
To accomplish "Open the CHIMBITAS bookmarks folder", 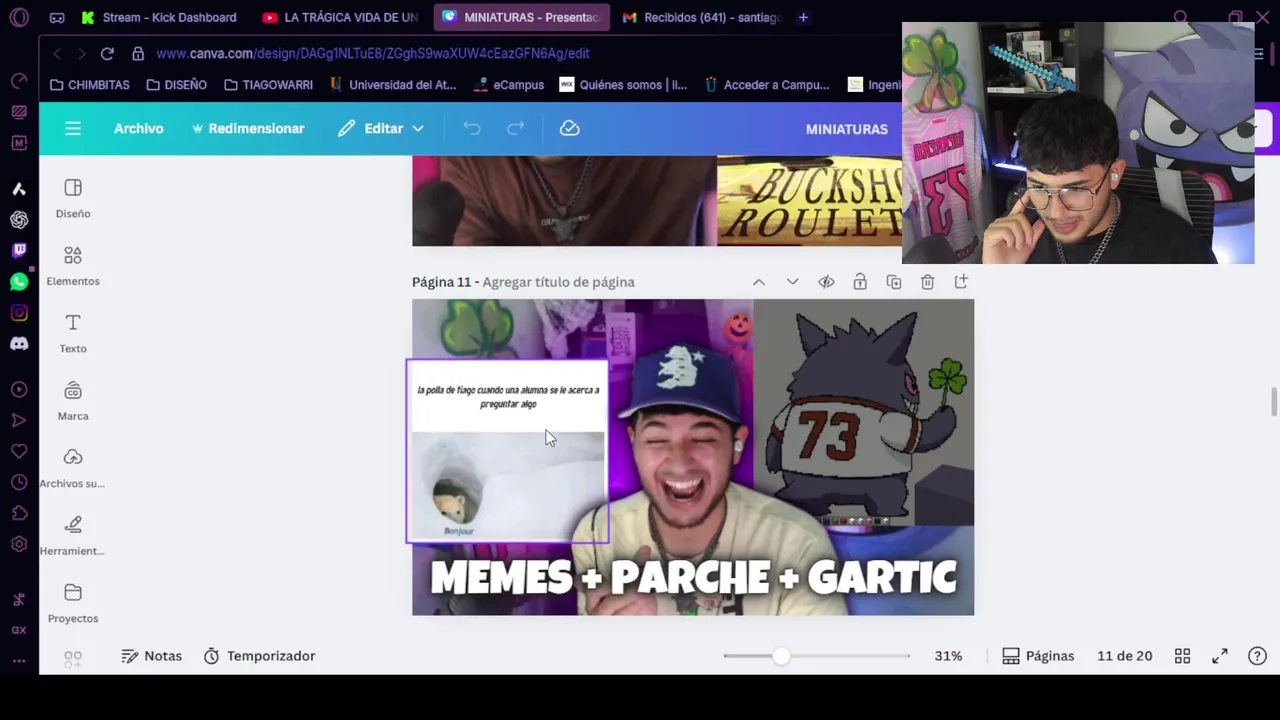I will [x=89, y=85].
